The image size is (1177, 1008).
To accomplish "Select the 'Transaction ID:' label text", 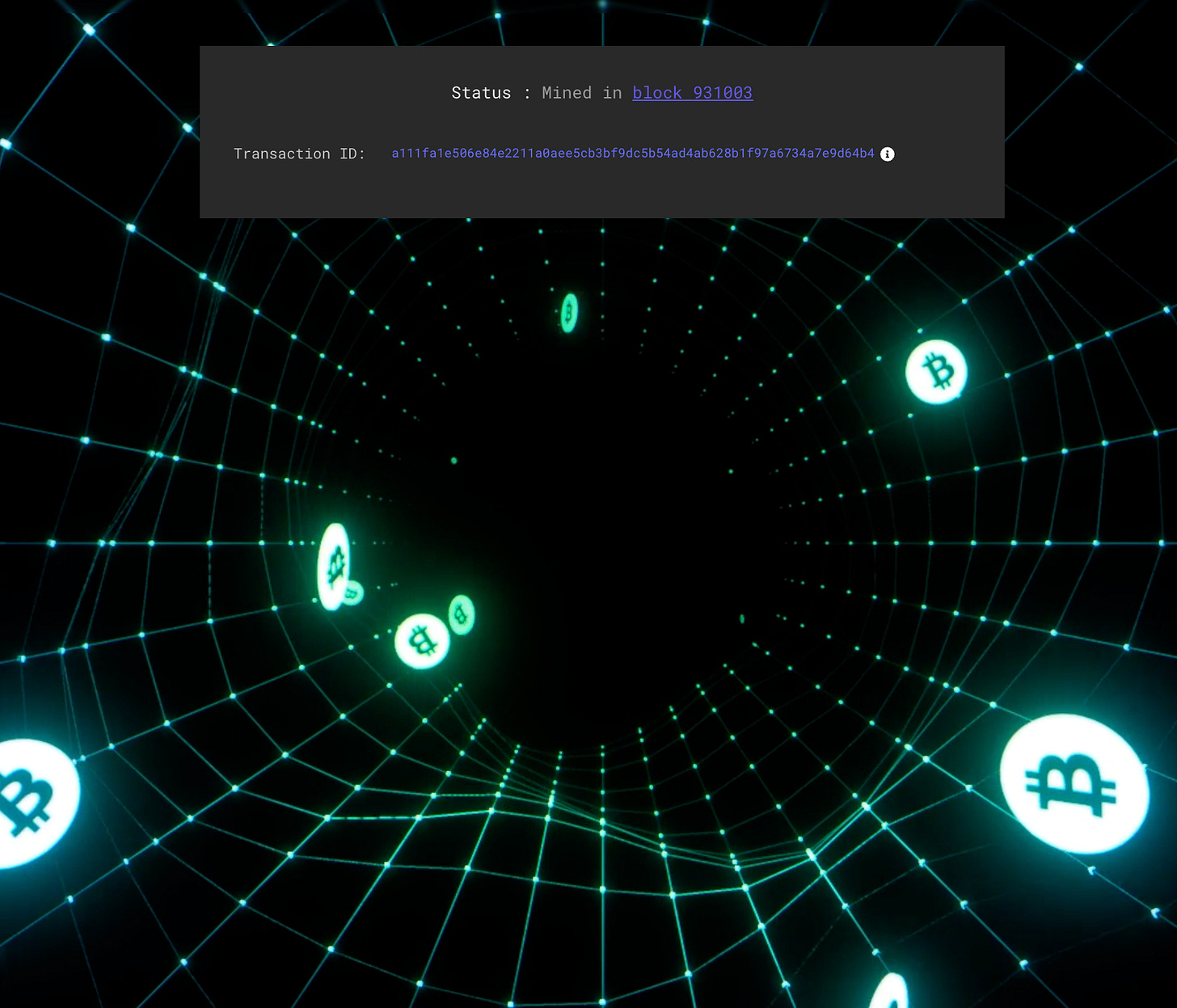I will (x=299, y=154).
